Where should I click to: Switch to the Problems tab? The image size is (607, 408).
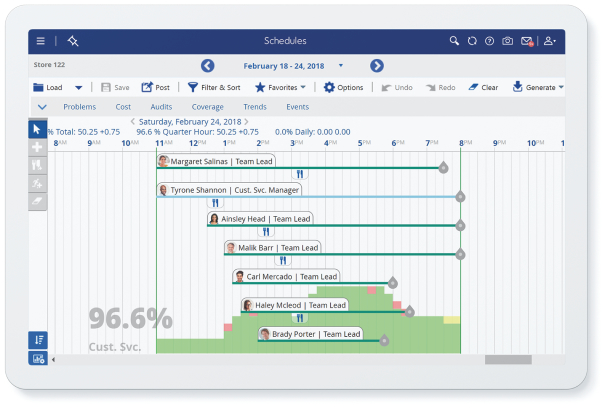click(x=79, y=106)
